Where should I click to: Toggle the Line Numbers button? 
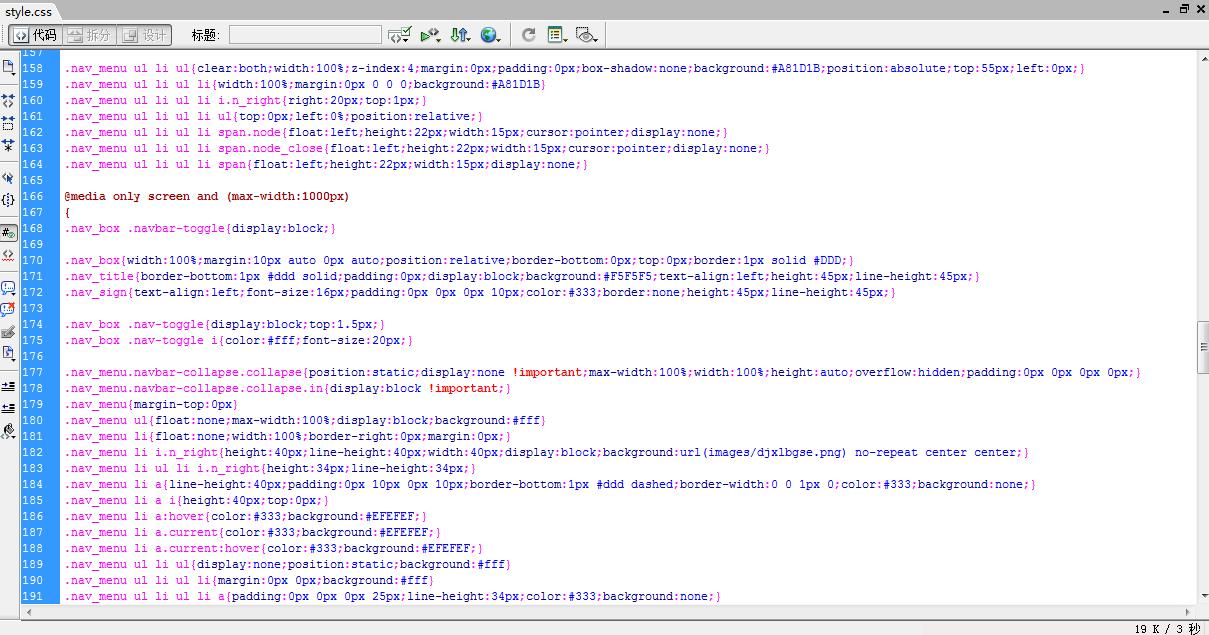point(8,233)
